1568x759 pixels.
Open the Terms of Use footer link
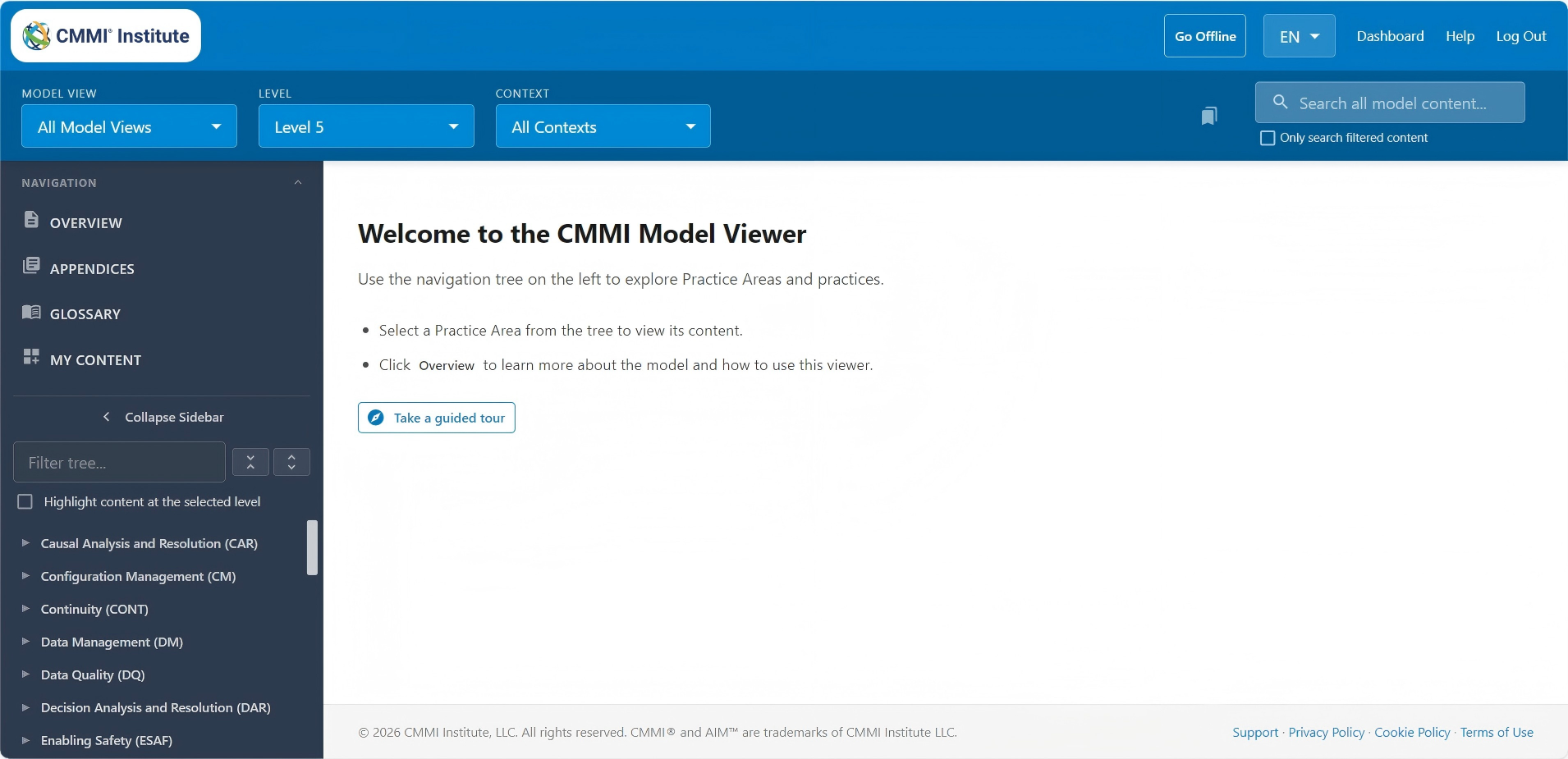coord(1497,732)
